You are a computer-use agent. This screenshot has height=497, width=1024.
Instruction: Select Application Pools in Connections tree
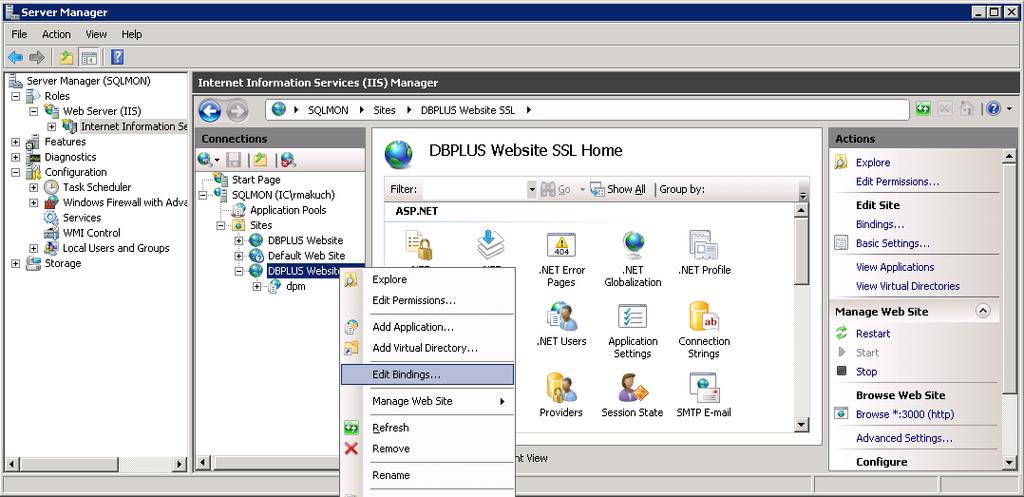coord(288,210)
